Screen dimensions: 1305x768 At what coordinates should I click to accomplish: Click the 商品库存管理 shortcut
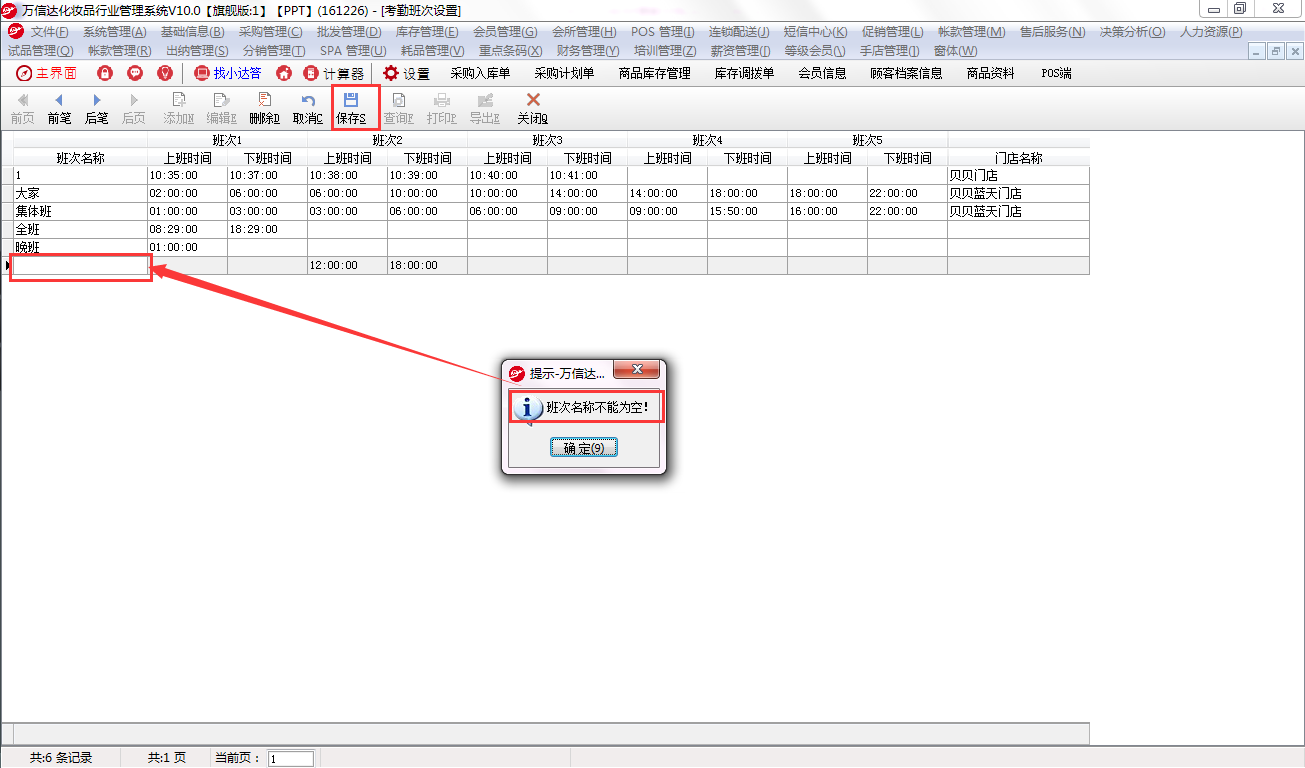[x=654, y=73]
